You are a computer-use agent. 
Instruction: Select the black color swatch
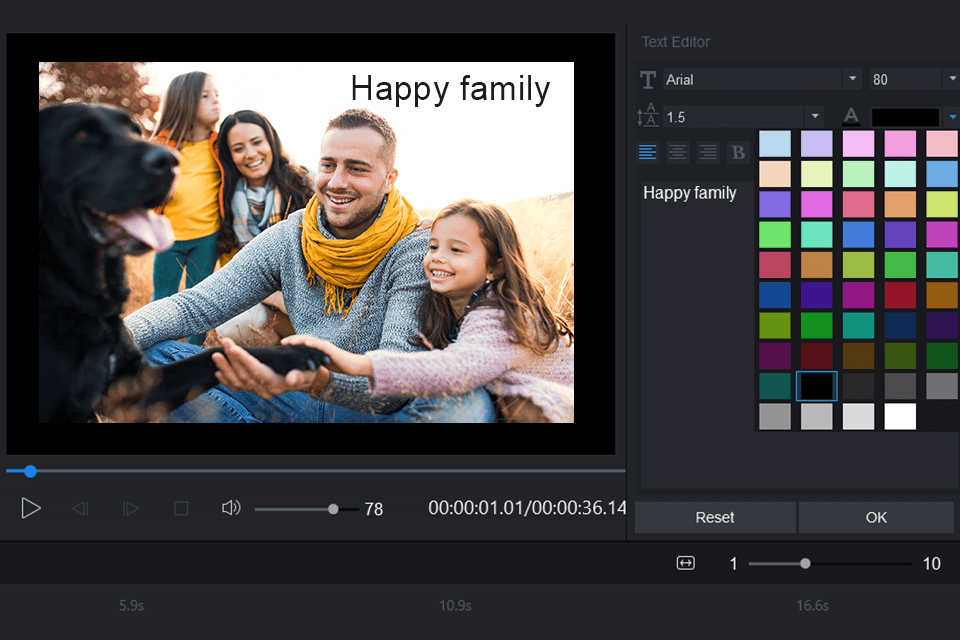pos(816,386)
